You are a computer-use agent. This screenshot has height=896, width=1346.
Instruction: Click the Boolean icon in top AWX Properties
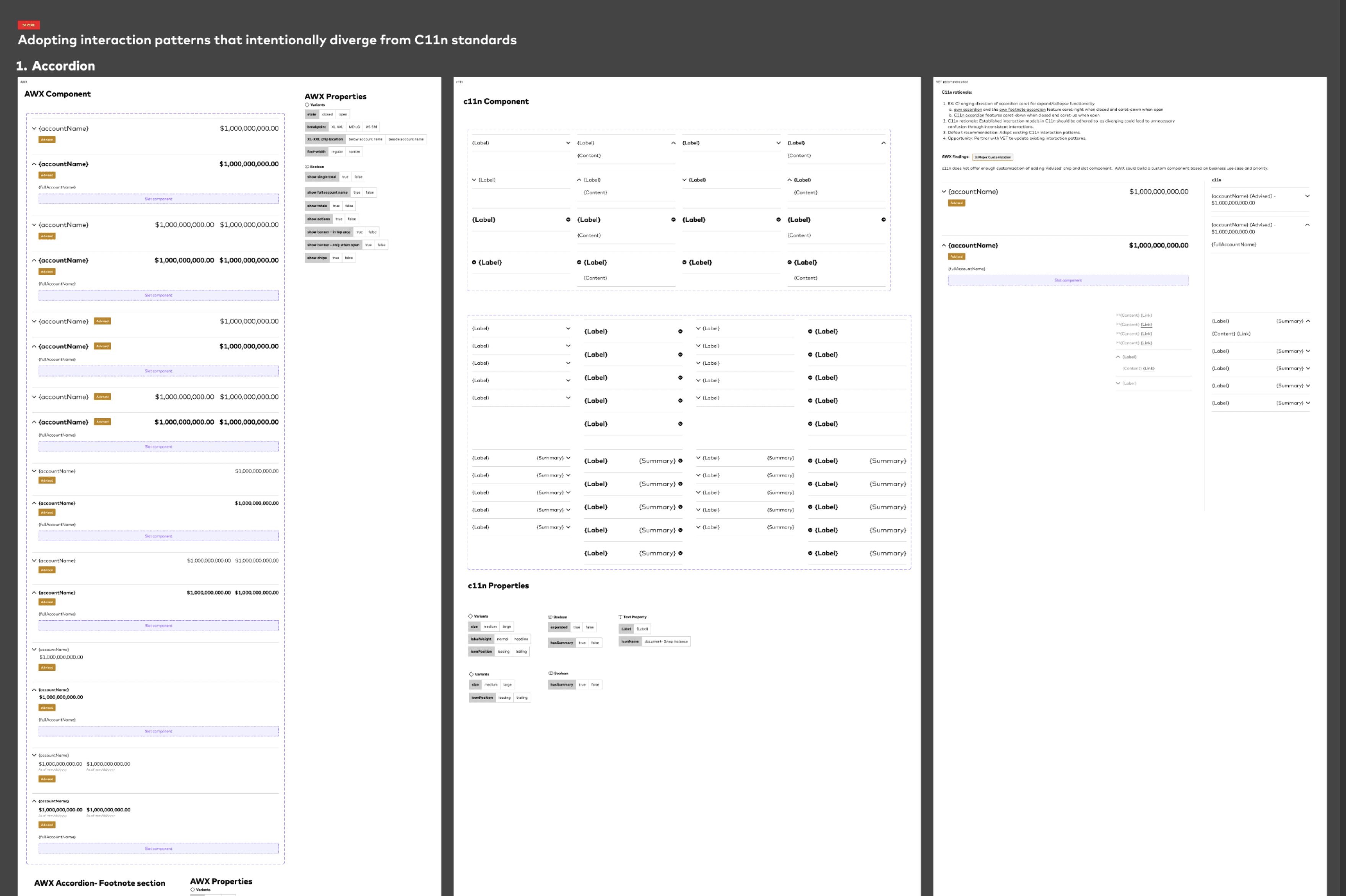point(307,167)
